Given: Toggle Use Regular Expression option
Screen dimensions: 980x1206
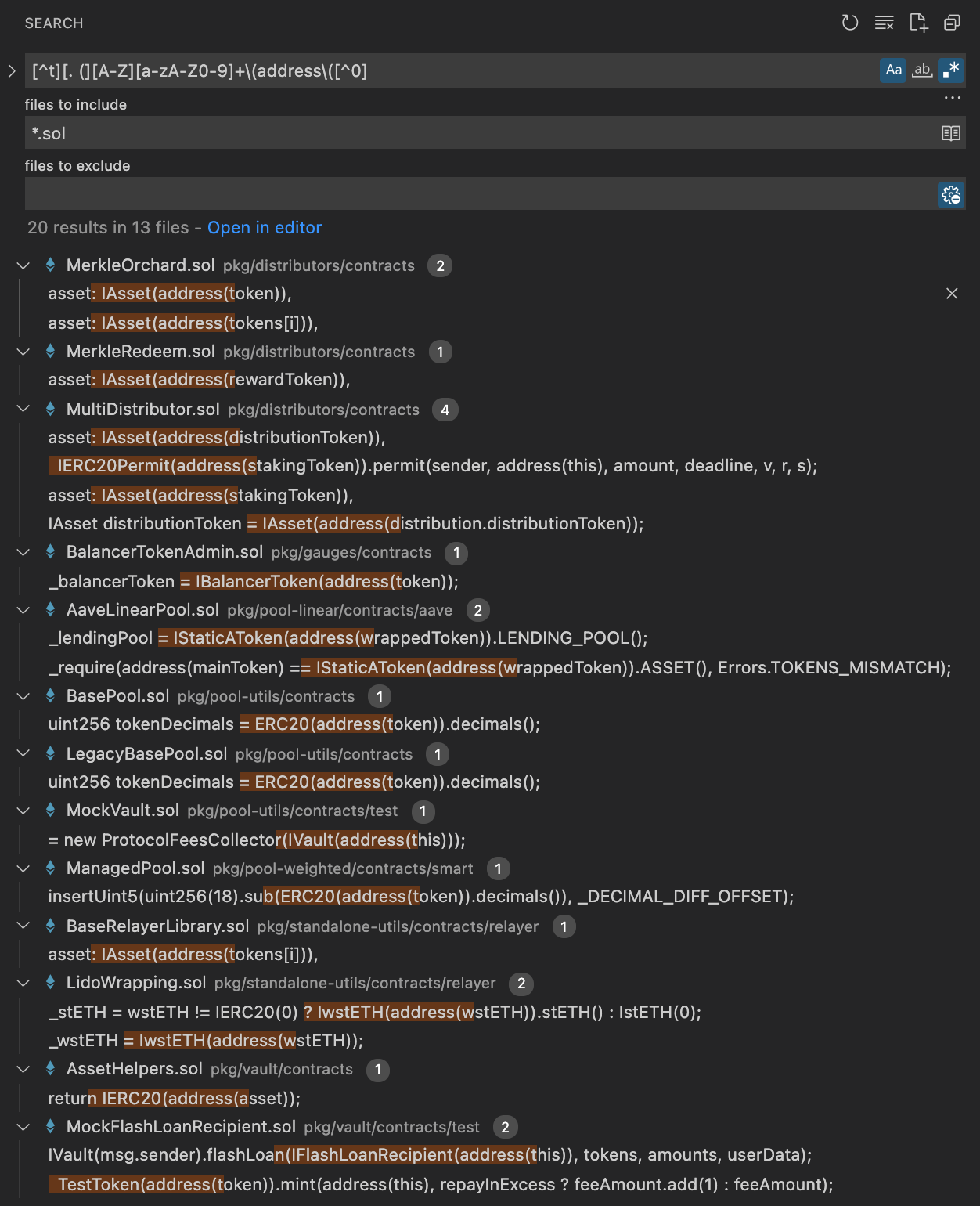Looking at the screenshot, I should coord(951,70).
